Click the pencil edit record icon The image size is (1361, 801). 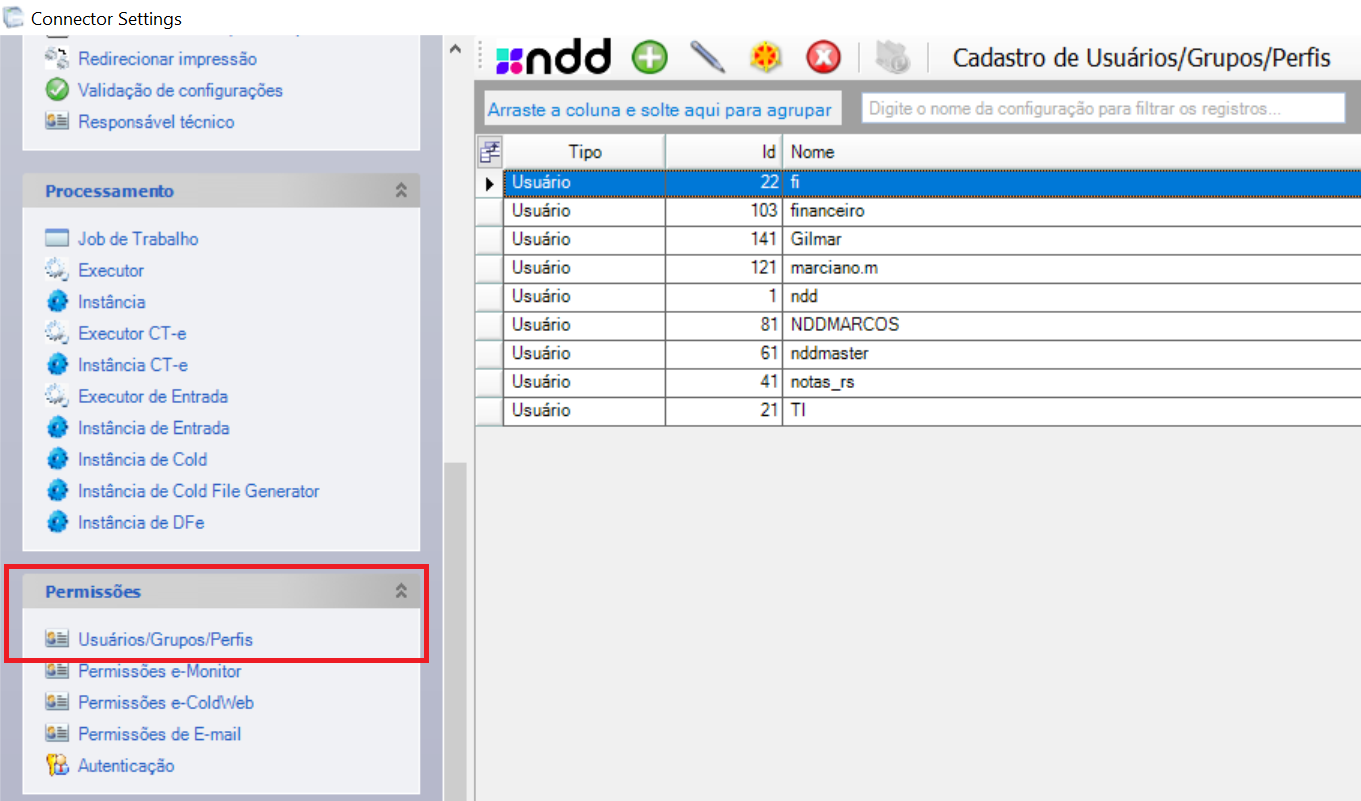point(708,57)
